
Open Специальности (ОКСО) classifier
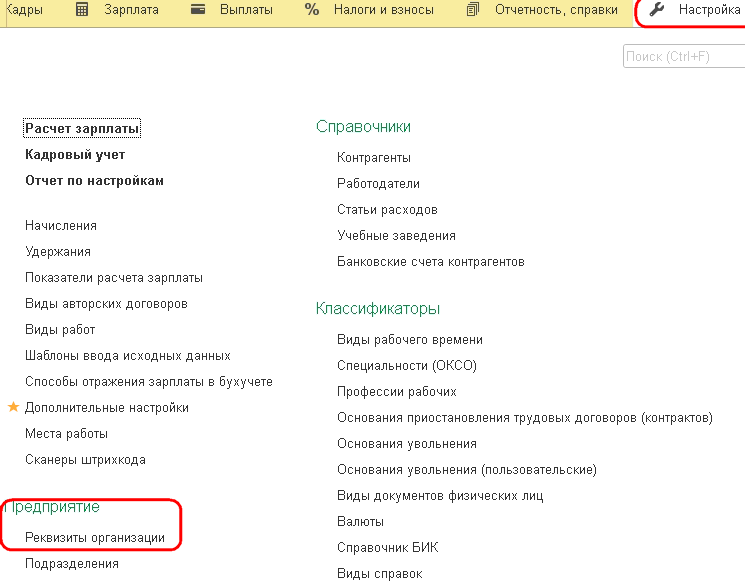tap(407, 365)
